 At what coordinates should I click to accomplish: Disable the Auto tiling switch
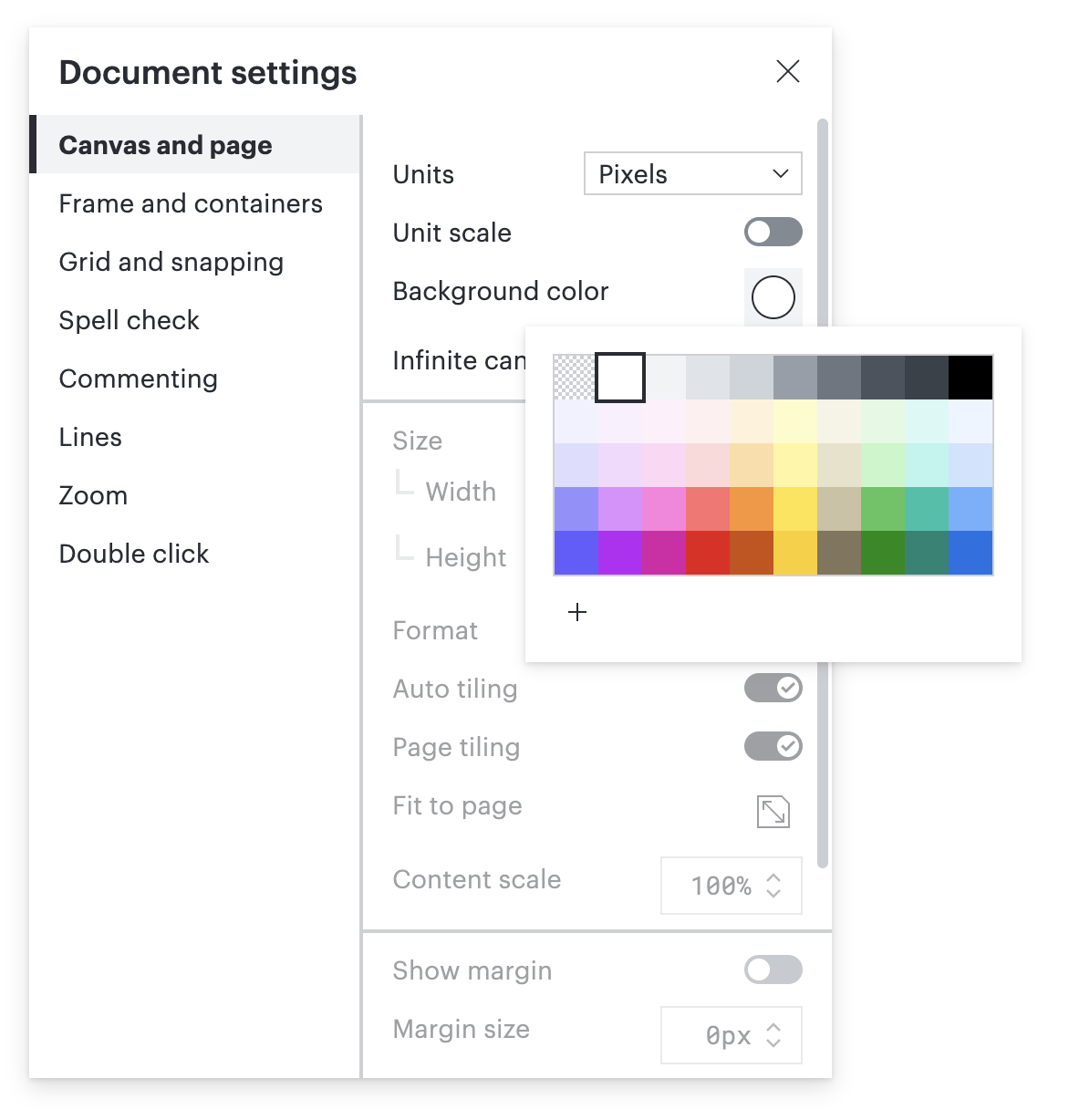(773, 688)
